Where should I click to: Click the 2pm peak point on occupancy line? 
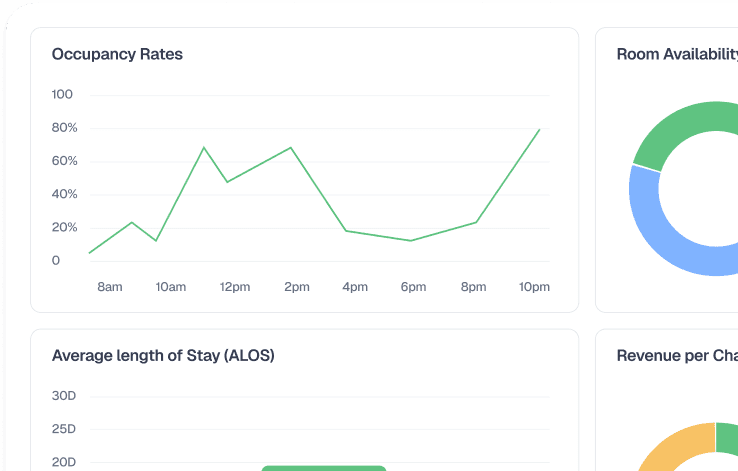coord(291,148)
